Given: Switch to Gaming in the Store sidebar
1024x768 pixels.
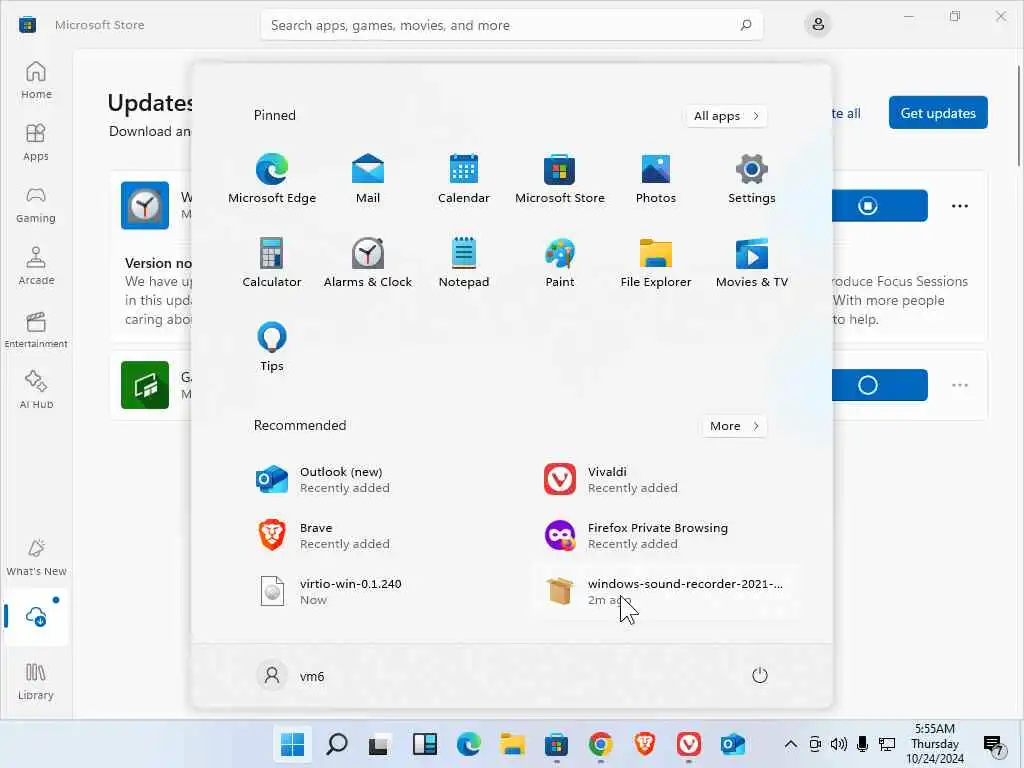Looking at the screenshot, I should tap(36, 204).
